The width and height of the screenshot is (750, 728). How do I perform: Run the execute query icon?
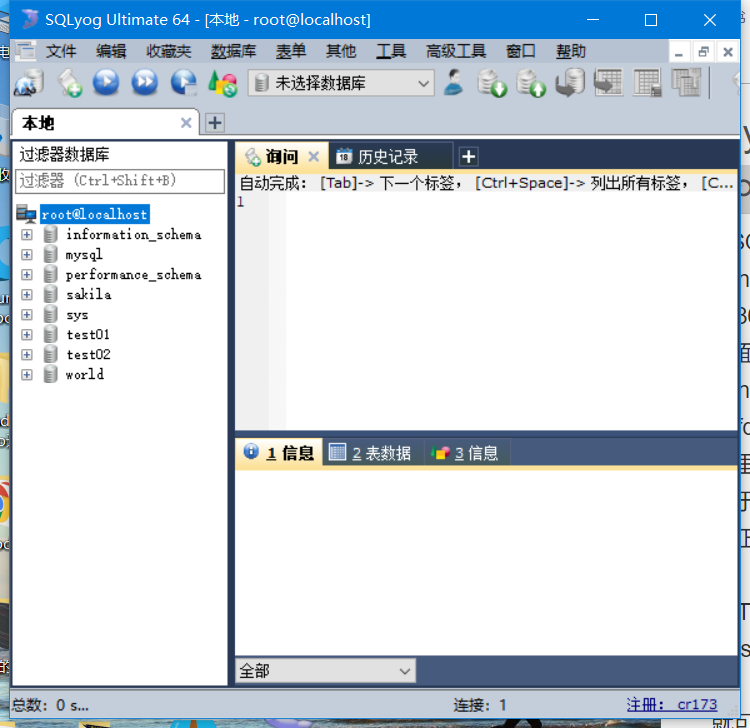[106, 82]
